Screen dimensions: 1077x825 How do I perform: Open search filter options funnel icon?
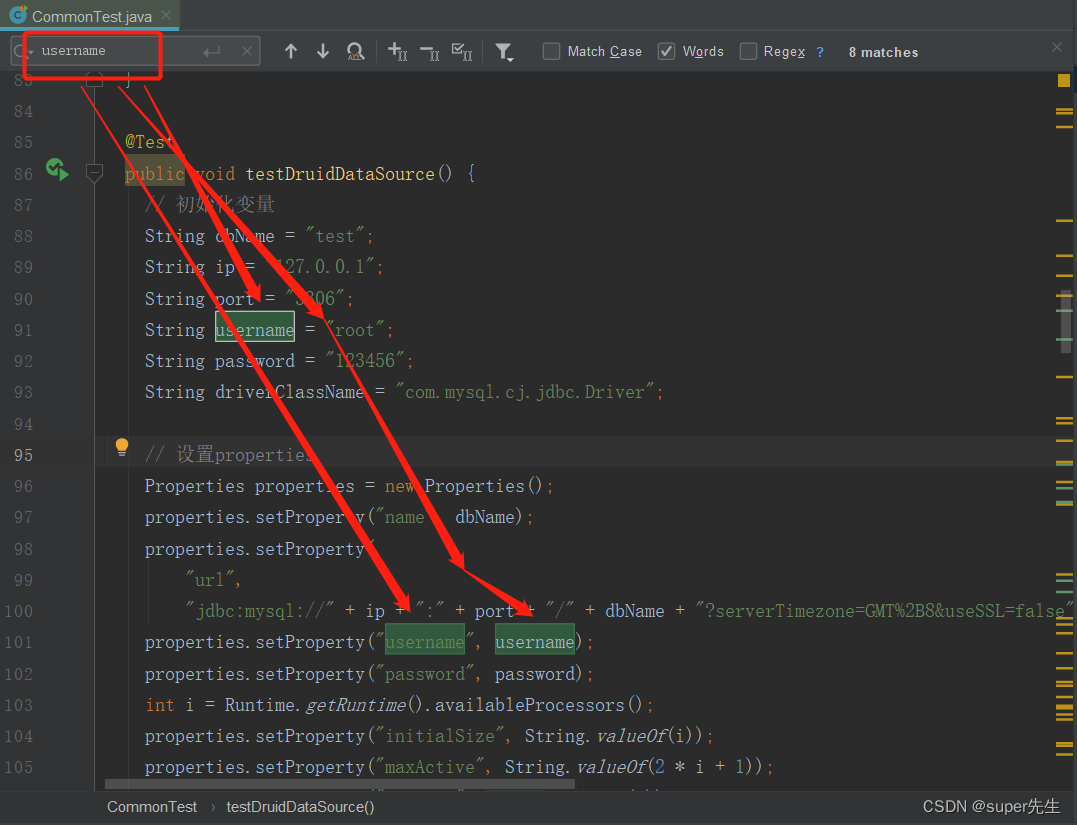point(504,52)
